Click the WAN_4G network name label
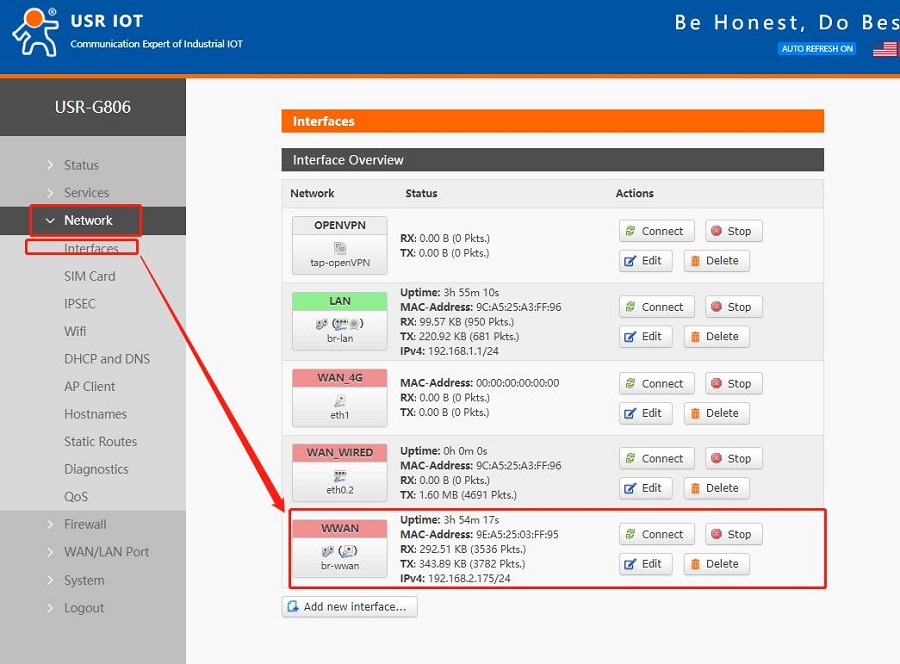The width and height of the screenshot is (900, 664). 340,378
